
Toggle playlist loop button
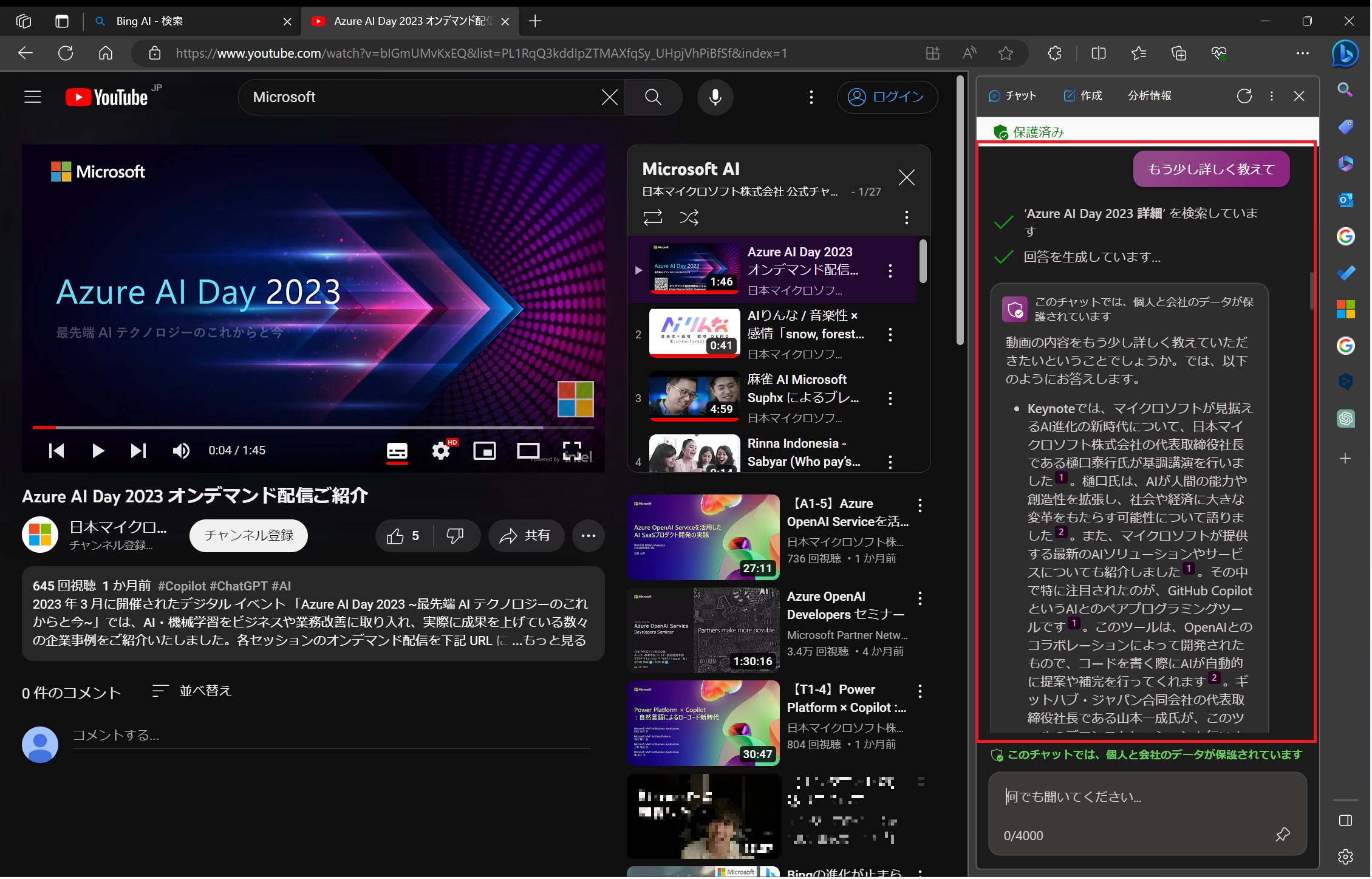[653, 217]
